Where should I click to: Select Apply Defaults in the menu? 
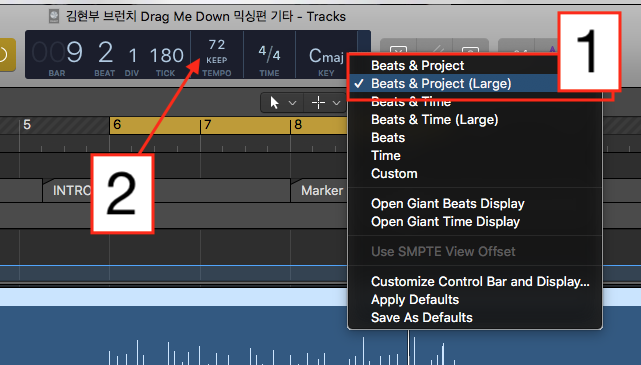pyautogui.click(x=475, y=299)
